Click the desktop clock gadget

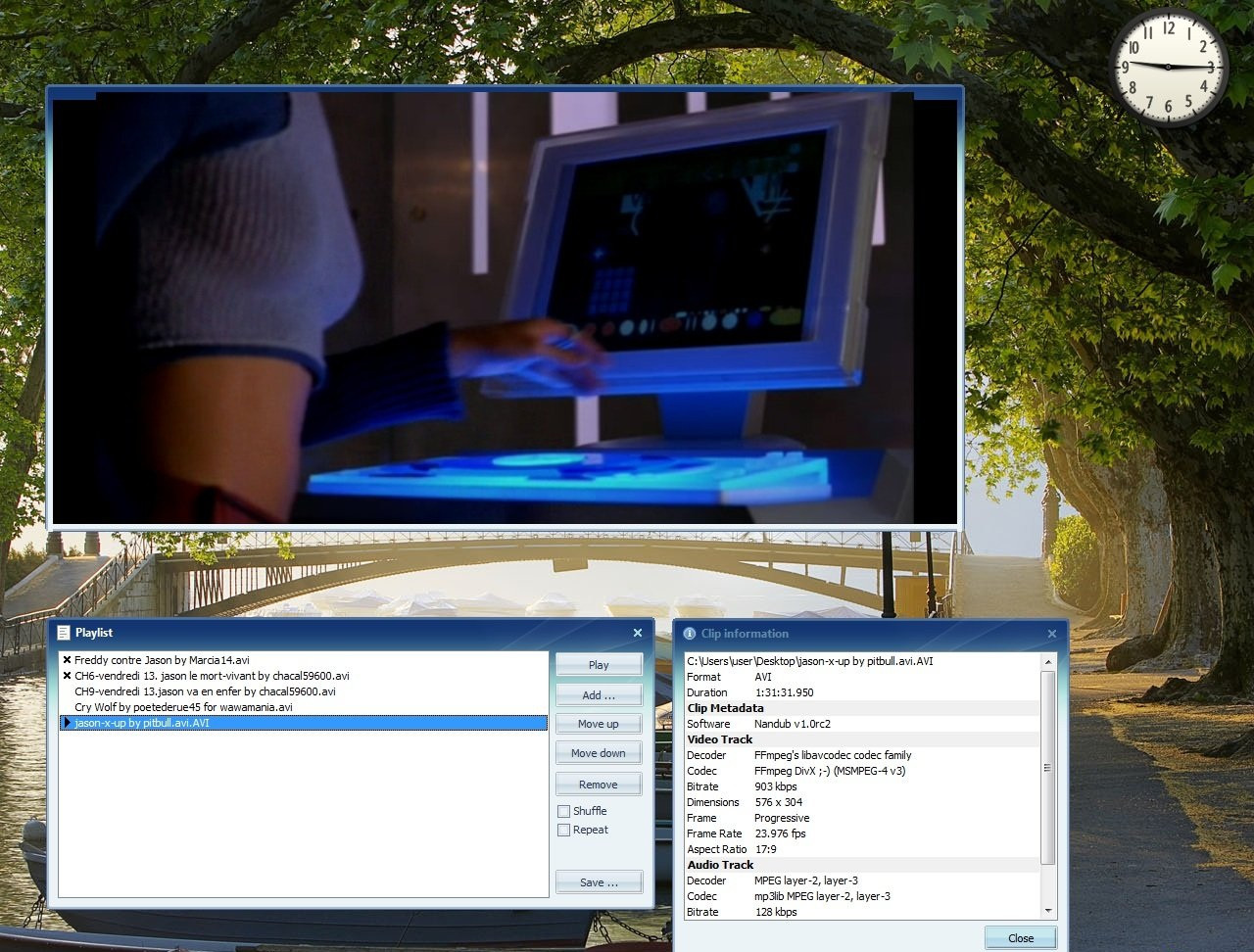point(1168,67)
